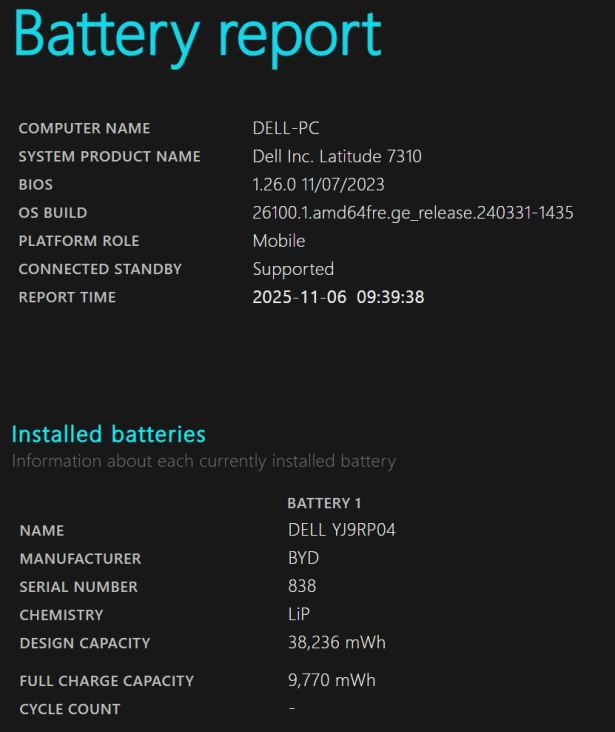Click the 9,770 mWh full charge capacity
Image resolution: width=615 pixels, height=732 pixels.
[332, 680]
